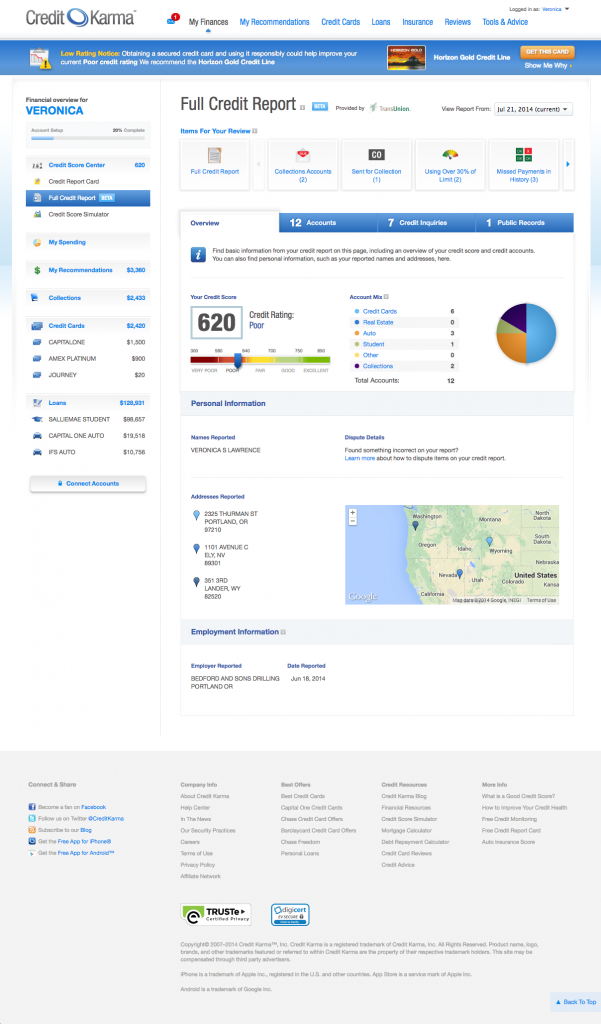The image size is (601, 1024).
Task: Open the AMEX PLATINUM card entry
Action: (x=88, y=359)
